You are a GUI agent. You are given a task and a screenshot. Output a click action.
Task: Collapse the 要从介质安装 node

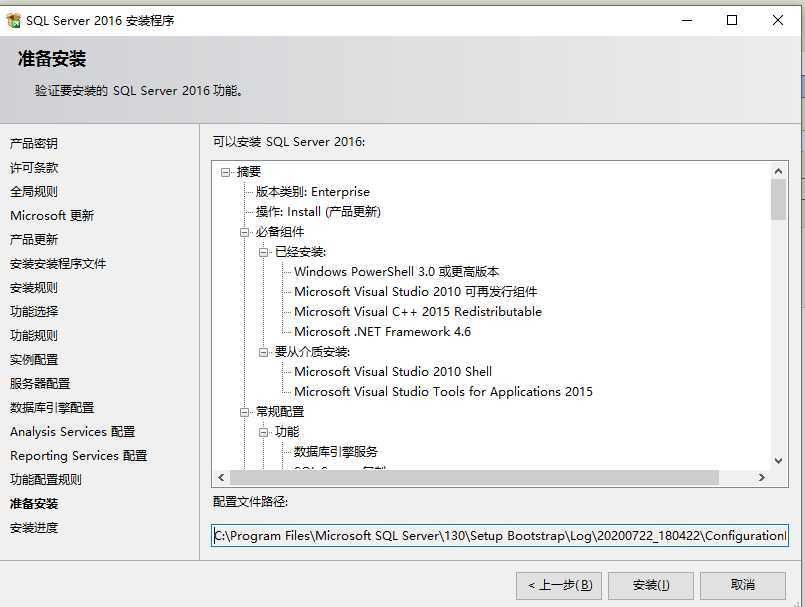click(x=263, y=352)
